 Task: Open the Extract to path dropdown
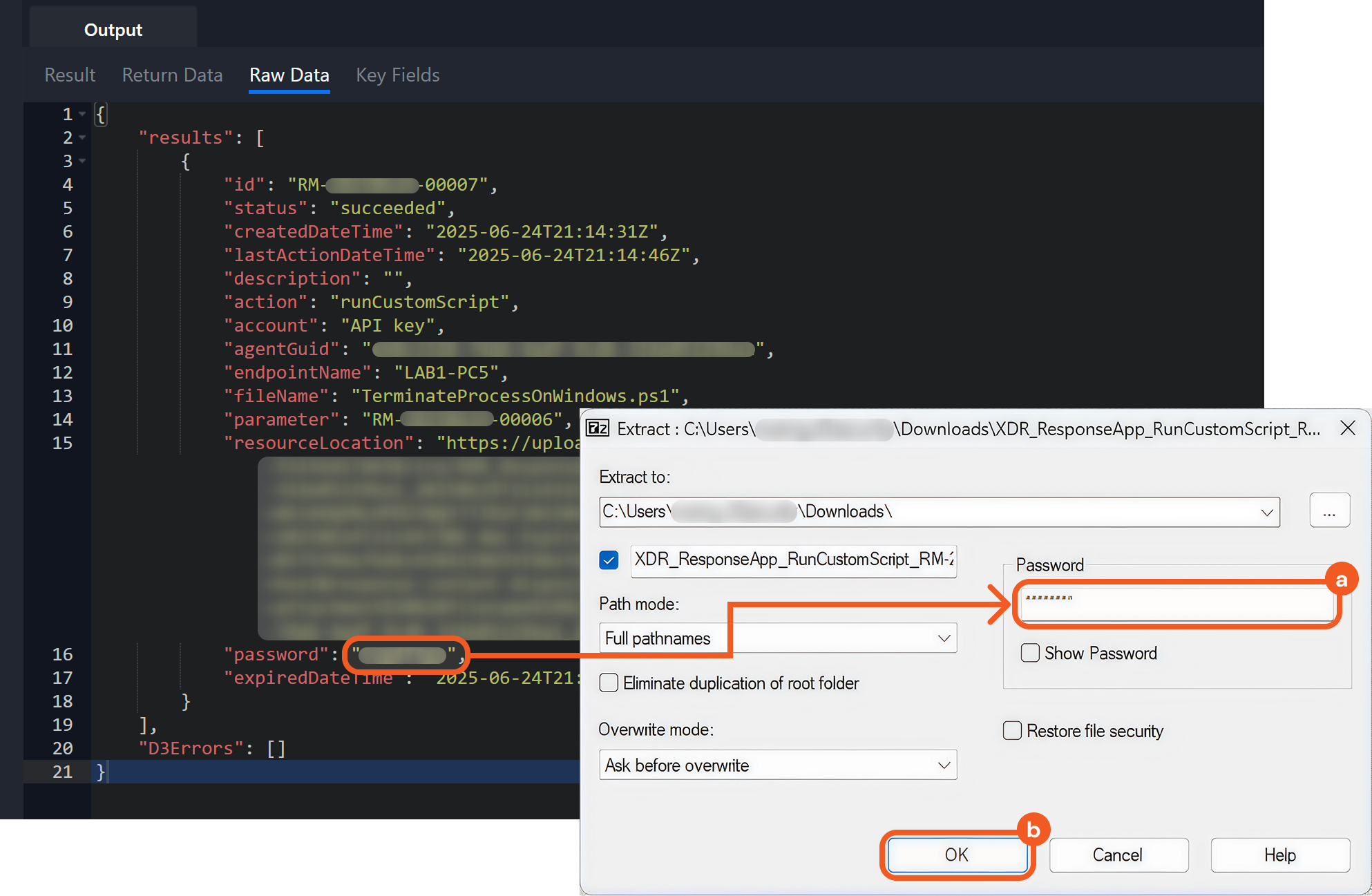pyautogui.click(x=1266, y=512)
